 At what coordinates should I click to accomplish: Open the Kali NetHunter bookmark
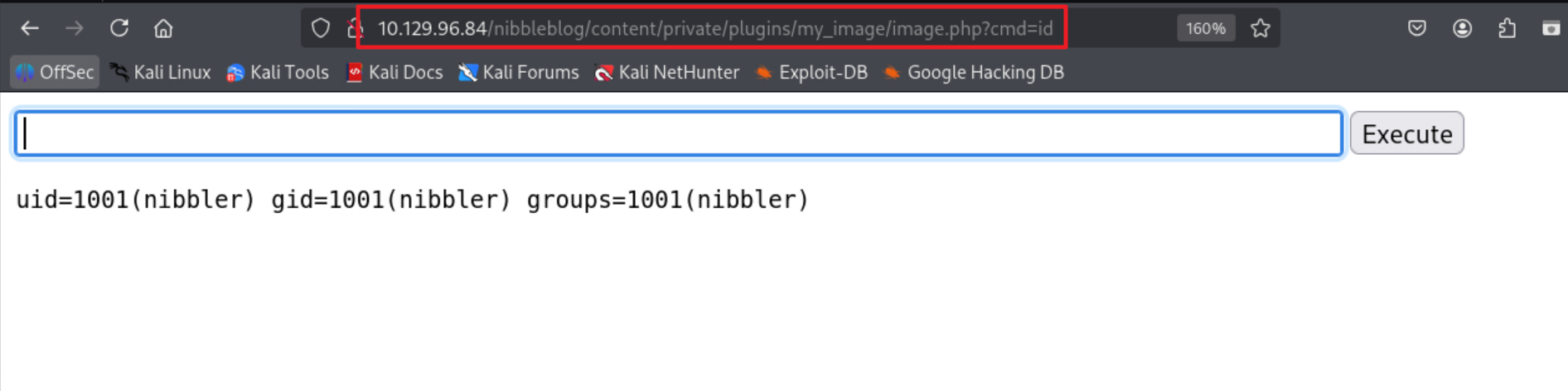(x=667, y=72)
